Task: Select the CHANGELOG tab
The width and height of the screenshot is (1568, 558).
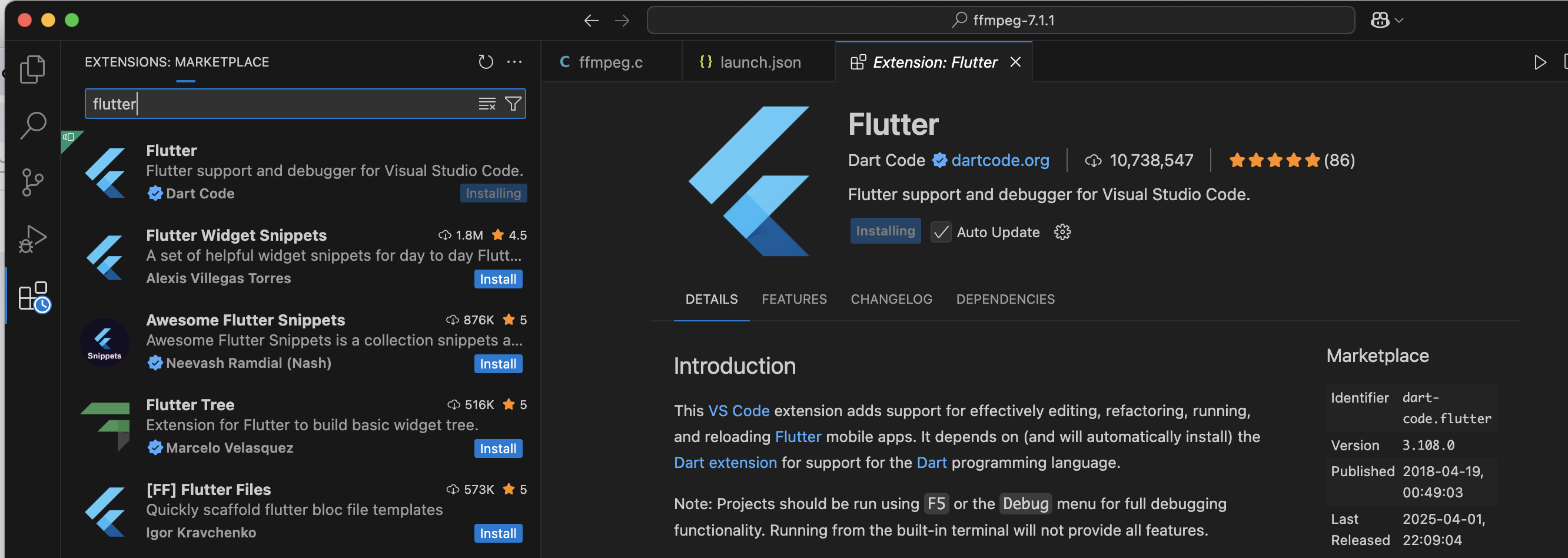Action: tap(891, 300)
